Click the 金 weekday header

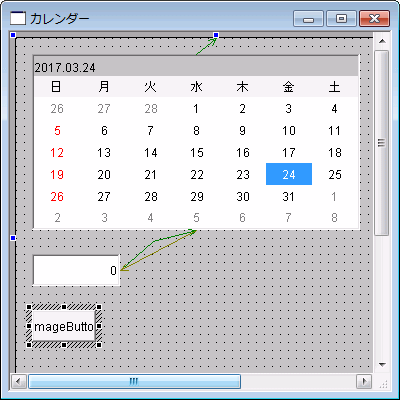point(288,87)
